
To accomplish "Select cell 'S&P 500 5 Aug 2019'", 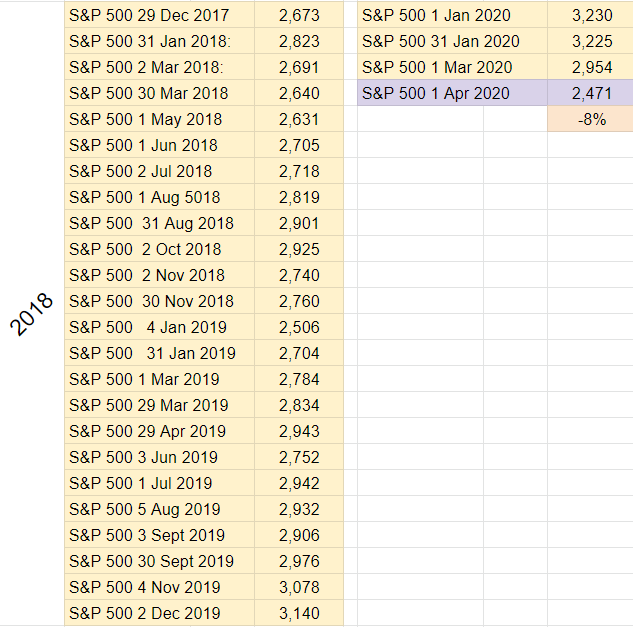I will coord(159,509).
